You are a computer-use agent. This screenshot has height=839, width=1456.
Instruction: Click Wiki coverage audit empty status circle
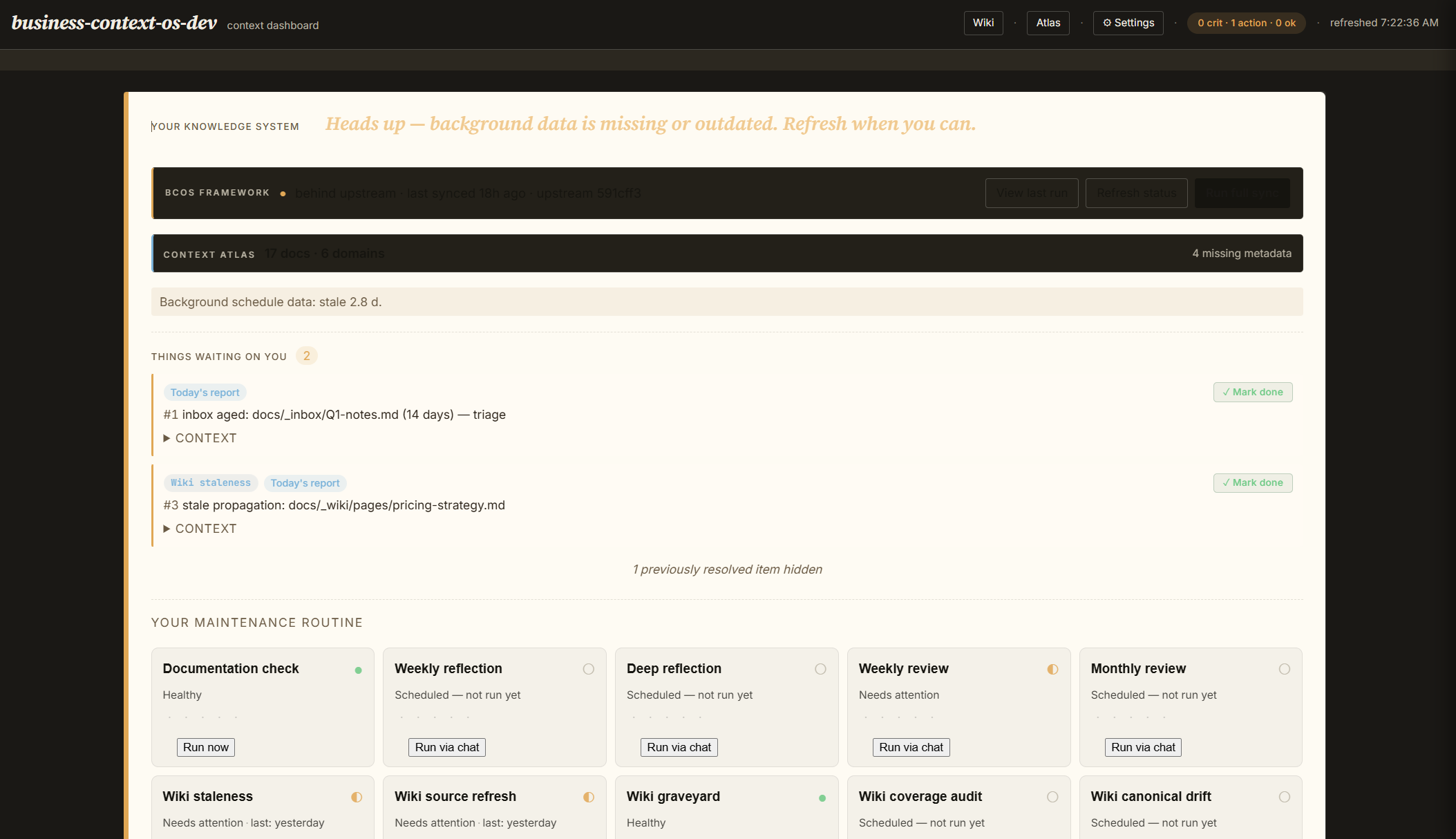1052,797
